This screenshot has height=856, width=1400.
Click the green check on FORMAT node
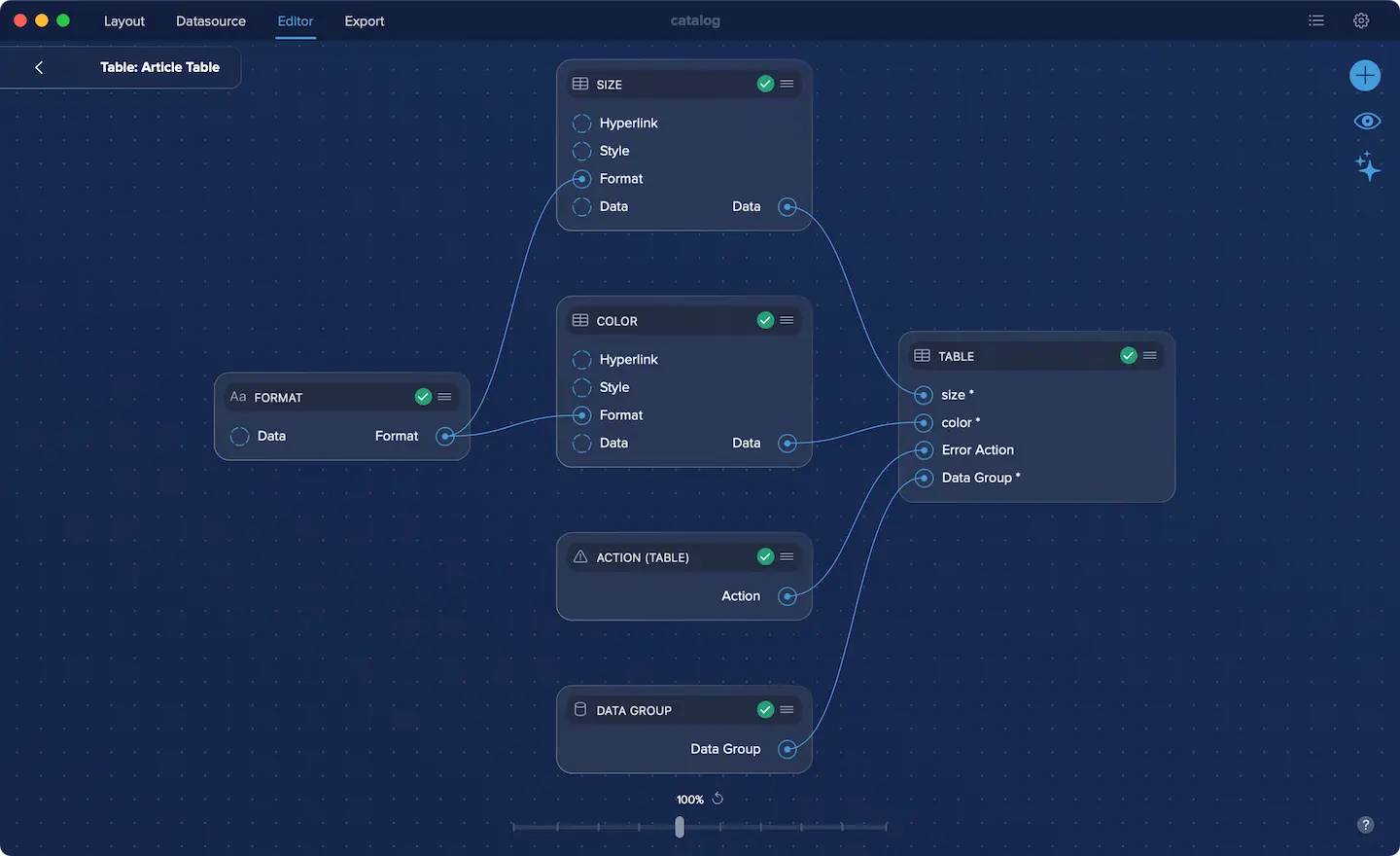pos(423,396)
